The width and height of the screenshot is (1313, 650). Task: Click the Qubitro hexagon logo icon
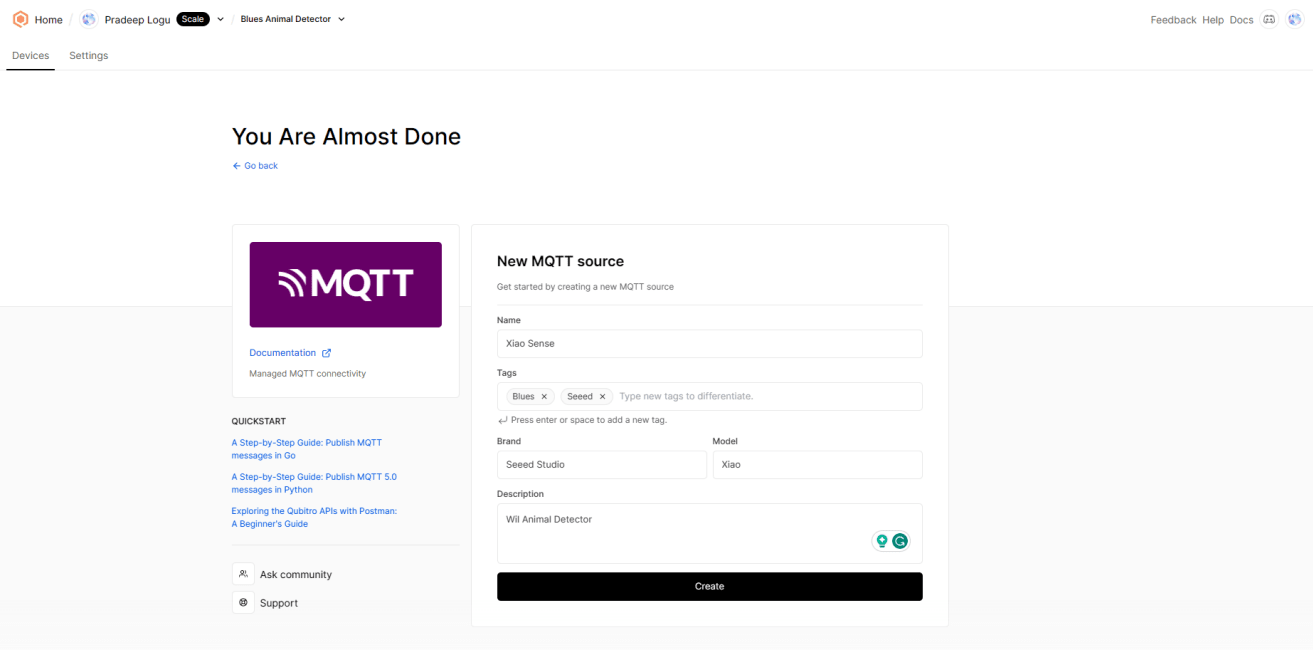tap(20, 19)
